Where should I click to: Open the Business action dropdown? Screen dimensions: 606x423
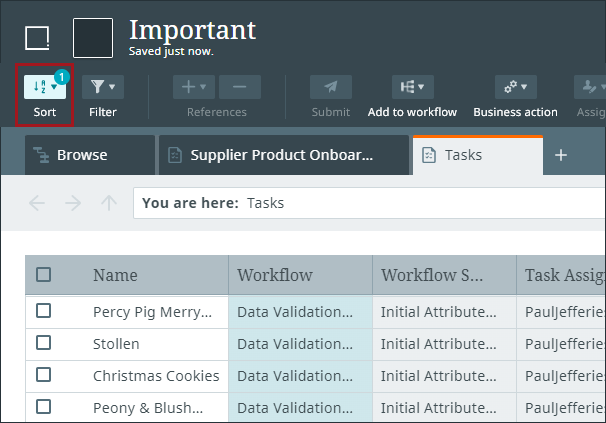pyautogui.click(x=515, y=88)
